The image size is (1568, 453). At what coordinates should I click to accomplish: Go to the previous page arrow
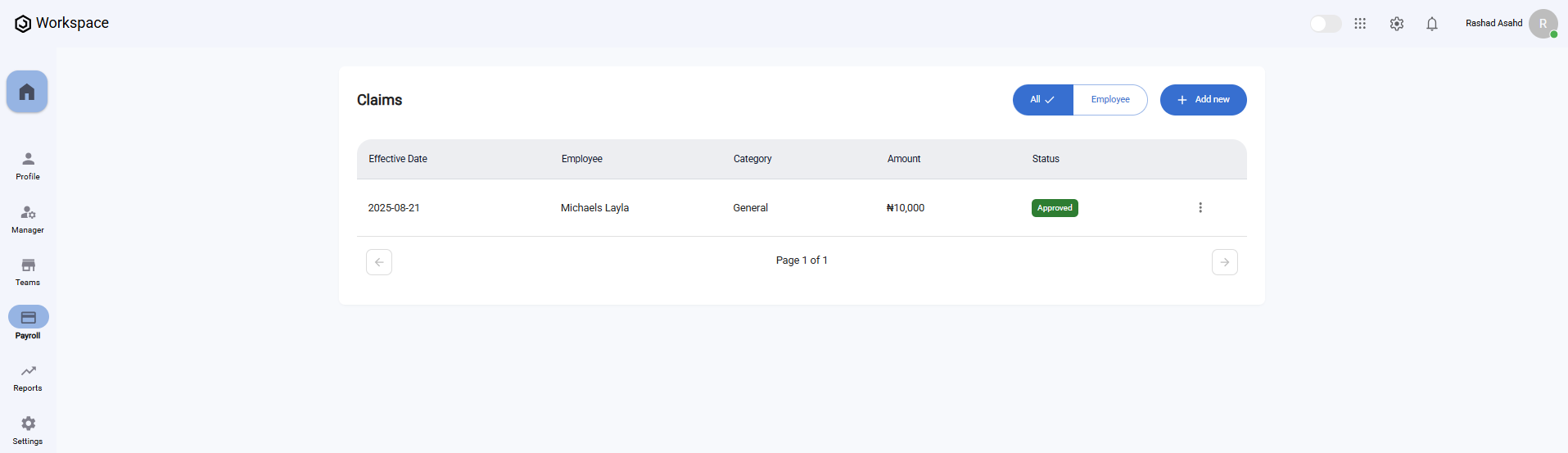379,262
